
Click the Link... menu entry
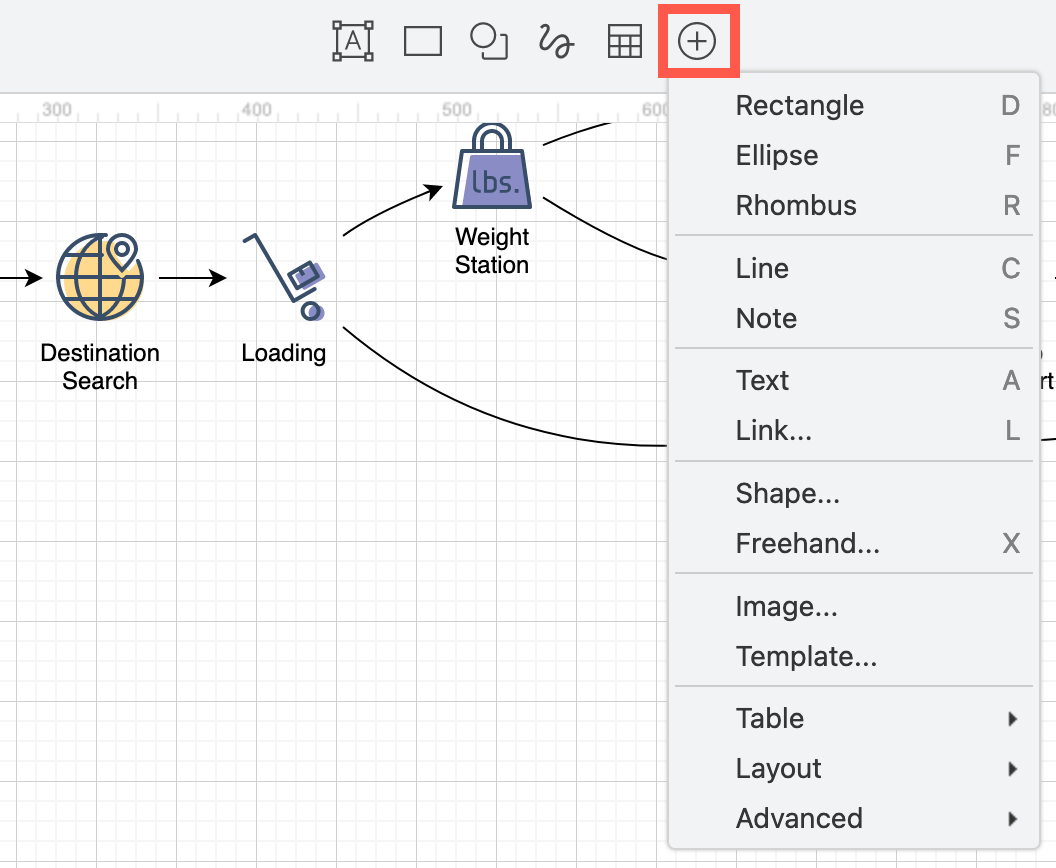coord(773,431)
